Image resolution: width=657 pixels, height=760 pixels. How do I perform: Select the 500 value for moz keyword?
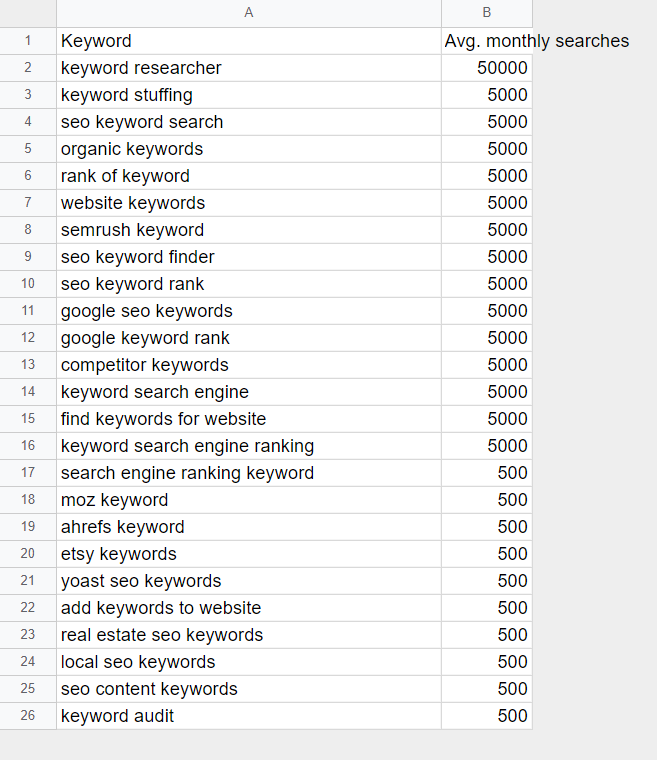tap(487, 500)
